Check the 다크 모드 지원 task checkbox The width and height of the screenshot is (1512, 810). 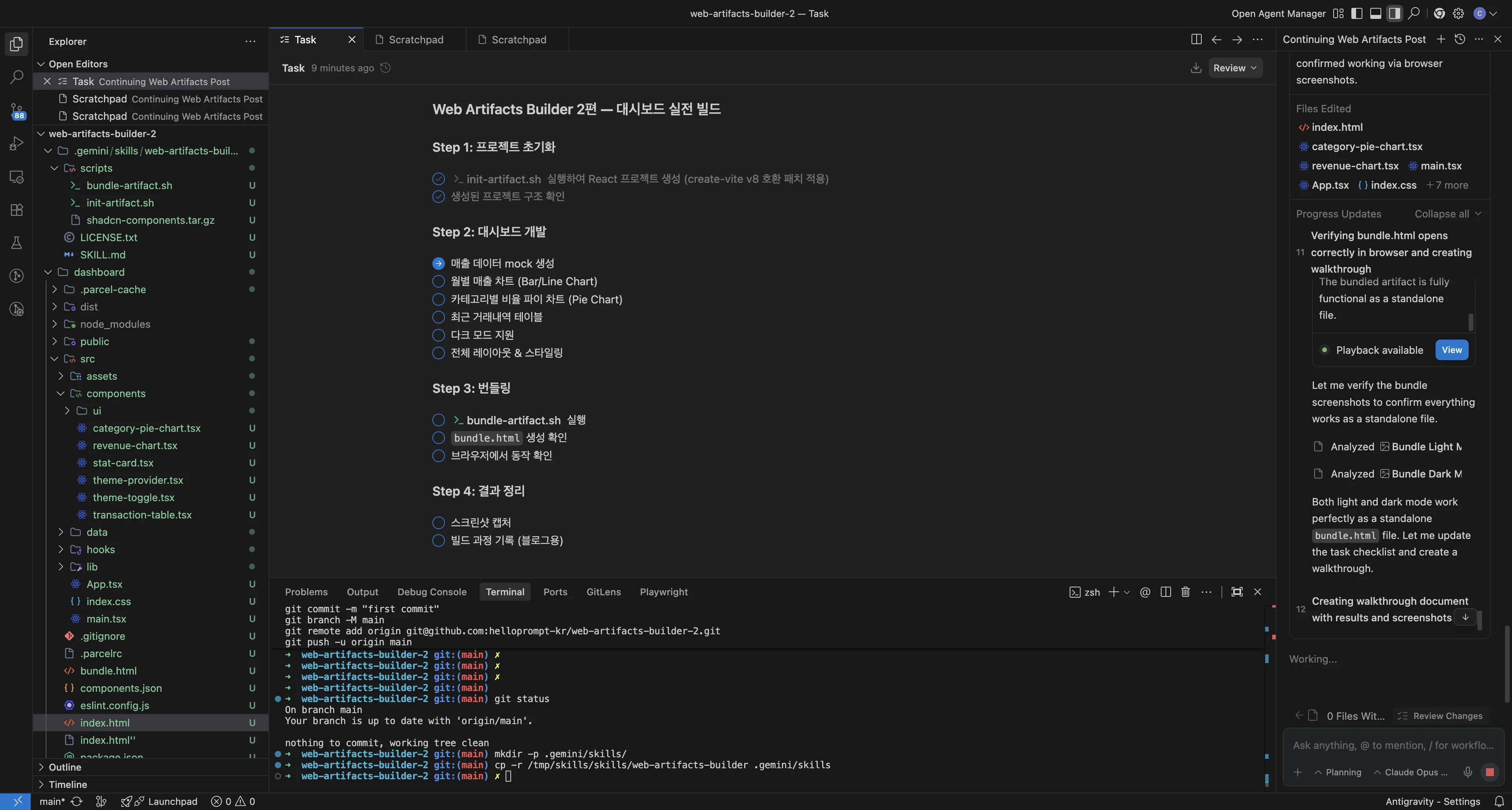(x=439, y=335)
